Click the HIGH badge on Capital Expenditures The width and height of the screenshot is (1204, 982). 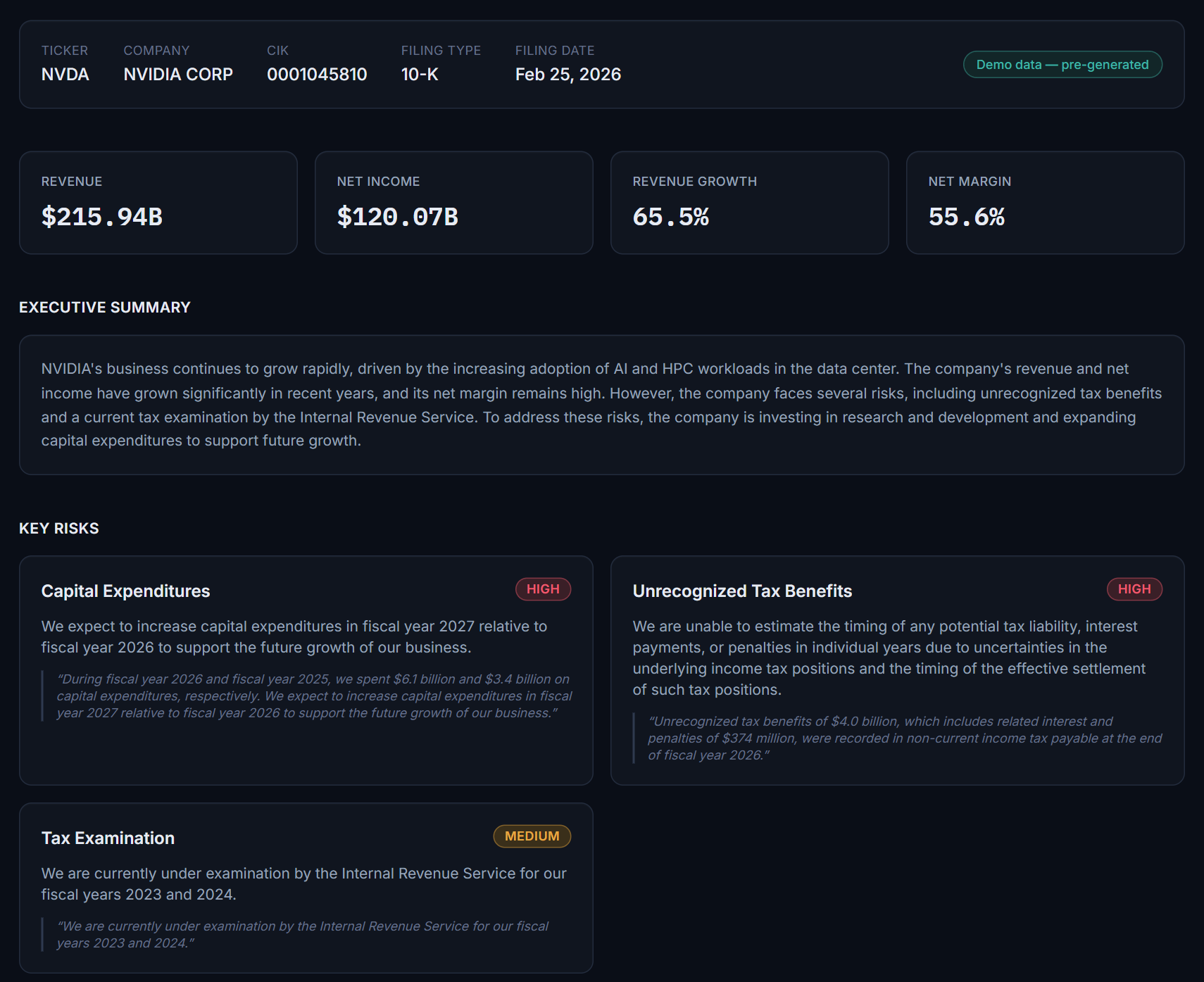tap(543, 589)
